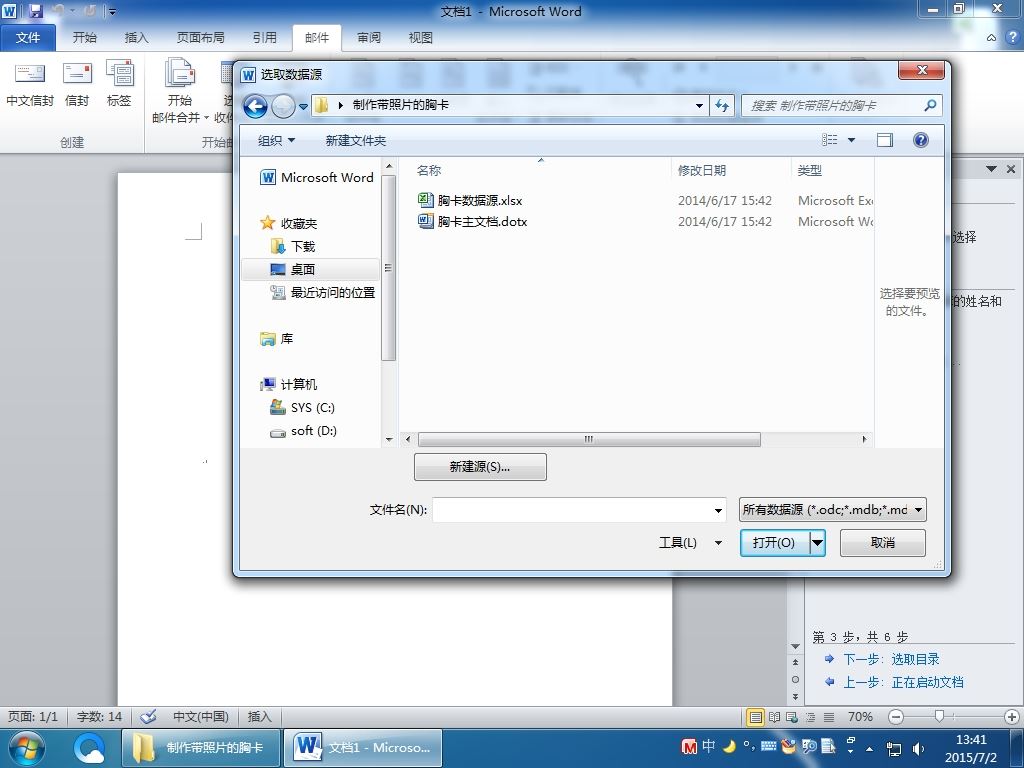Open the 所有数据源 file type dropdown

click(x=833, y=509)
